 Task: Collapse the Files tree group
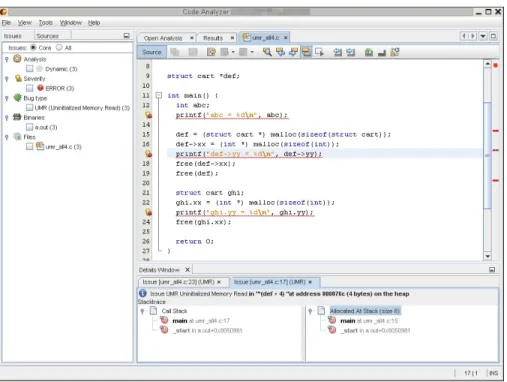7,137
